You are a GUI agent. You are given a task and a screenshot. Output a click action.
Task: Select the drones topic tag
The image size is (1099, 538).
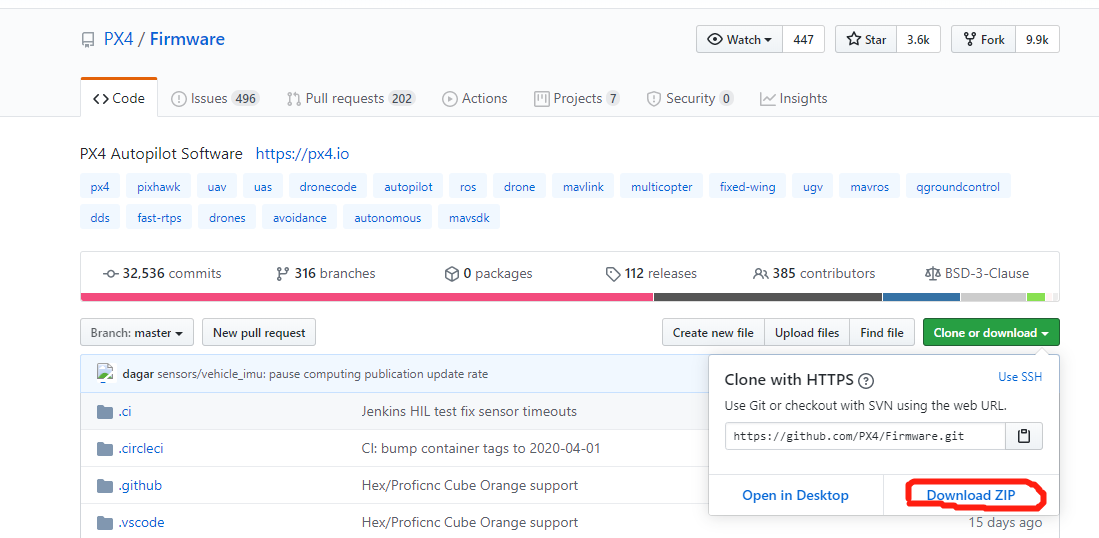point(227,218)
